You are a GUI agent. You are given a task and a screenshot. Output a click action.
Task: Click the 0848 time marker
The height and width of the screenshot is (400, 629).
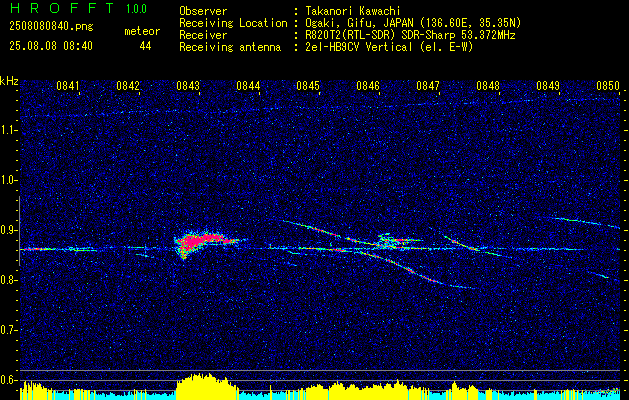click(x=488, y=85)
